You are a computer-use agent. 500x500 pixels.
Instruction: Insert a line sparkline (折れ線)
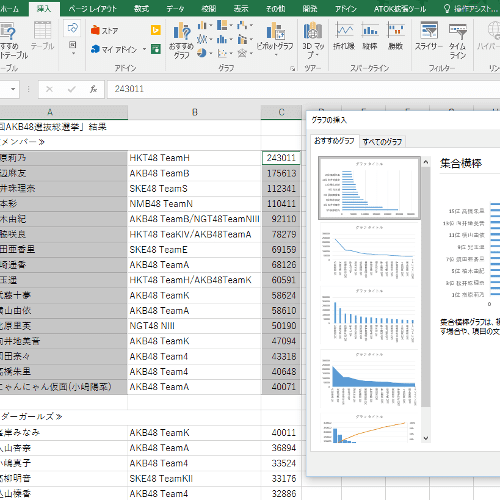point(344,36)
